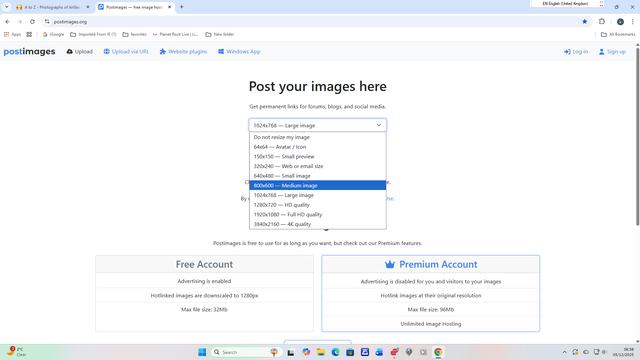Open the tab search dropdown arrow
The height and width of the screenshot is (360, 640).
7,7
